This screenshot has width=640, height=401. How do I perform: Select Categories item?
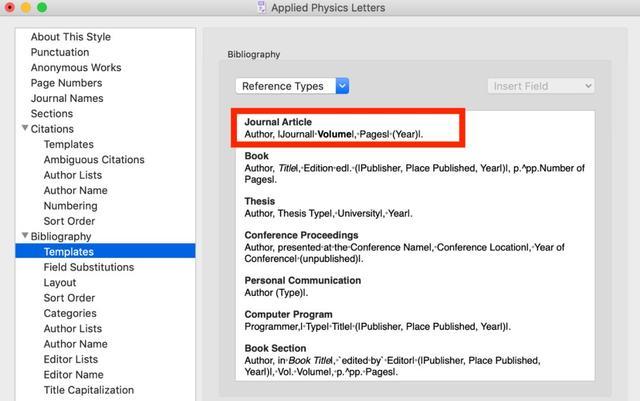click(x=70, y=314)
